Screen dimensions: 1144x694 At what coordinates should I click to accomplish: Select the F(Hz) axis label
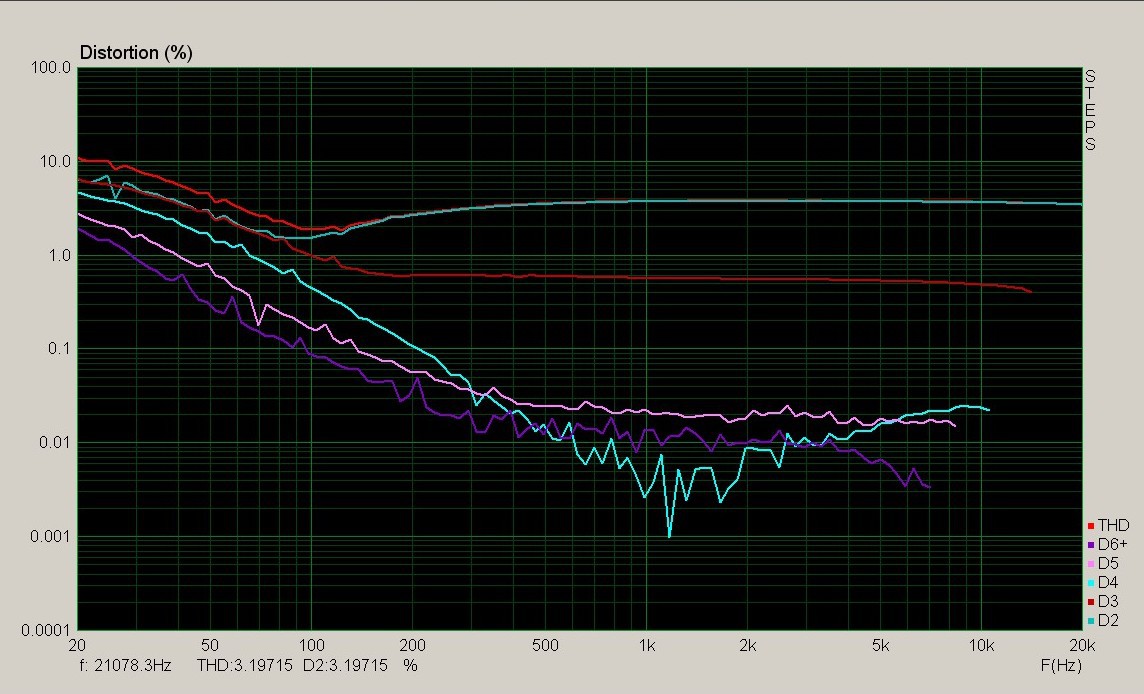[1060, 663]
